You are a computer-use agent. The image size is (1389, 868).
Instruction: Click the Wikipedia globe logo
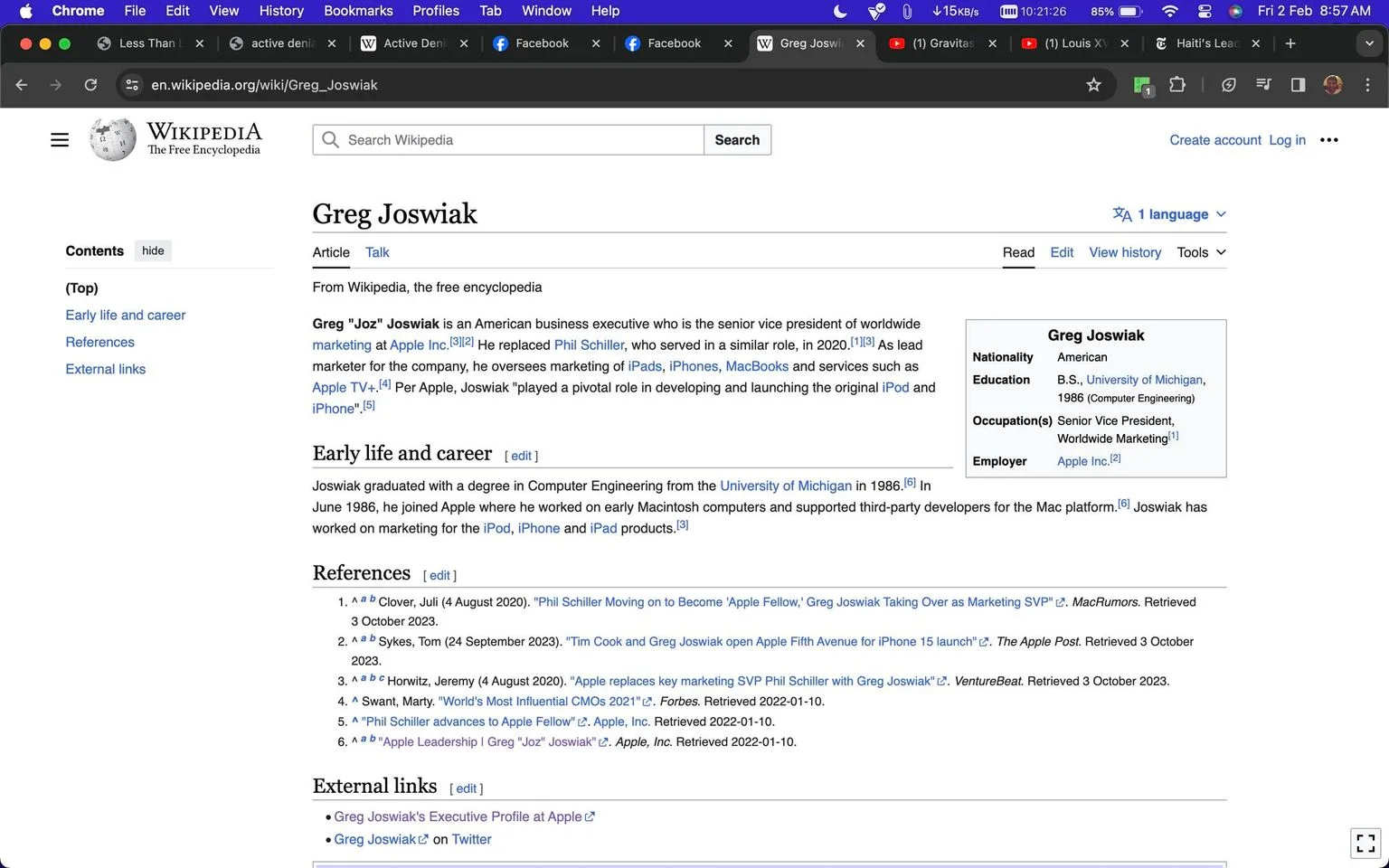[113, 139]
